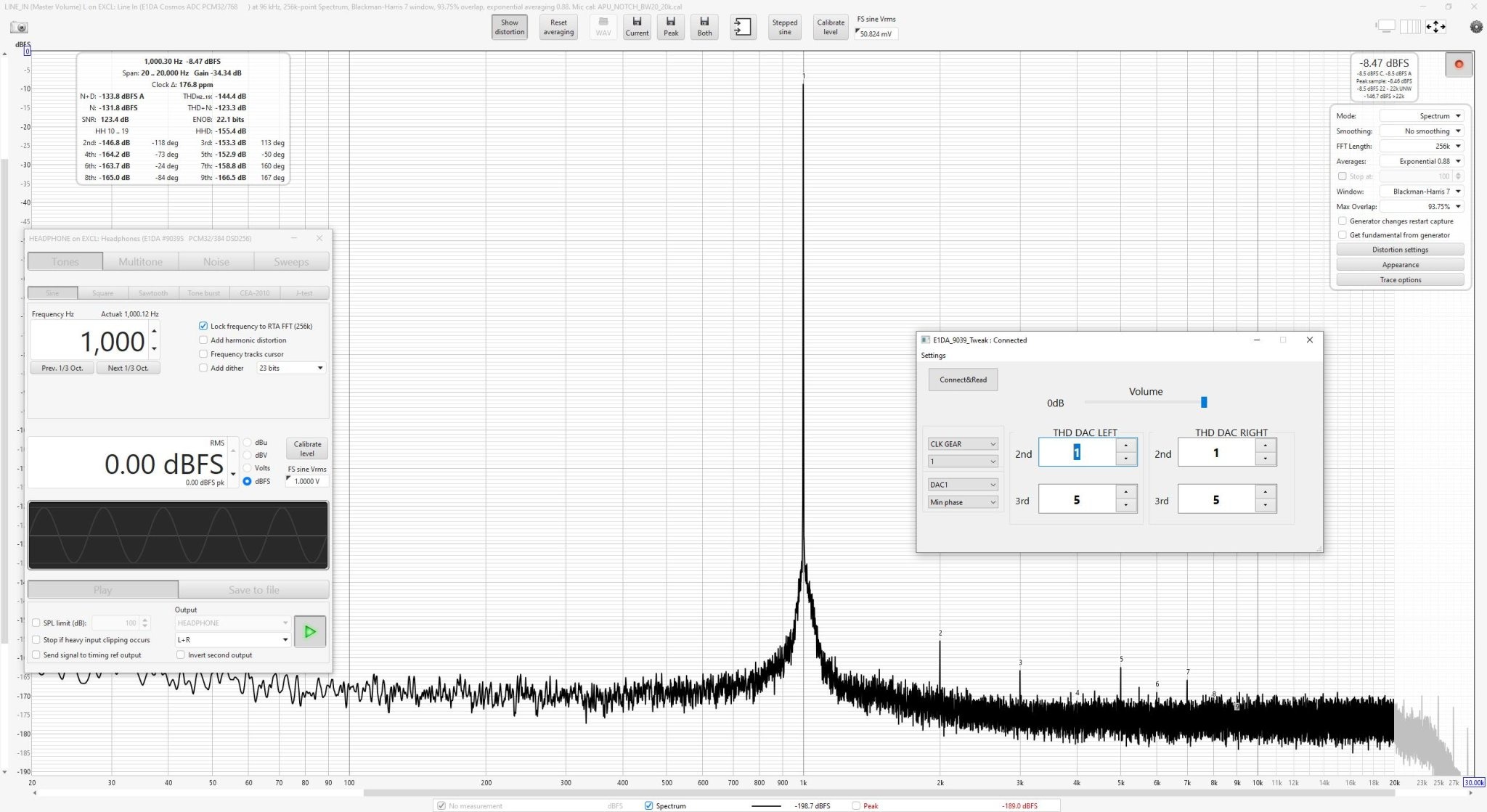Open Max Overlap 93.75% dropdown

pyautogui.click(x=1422, y=206)
